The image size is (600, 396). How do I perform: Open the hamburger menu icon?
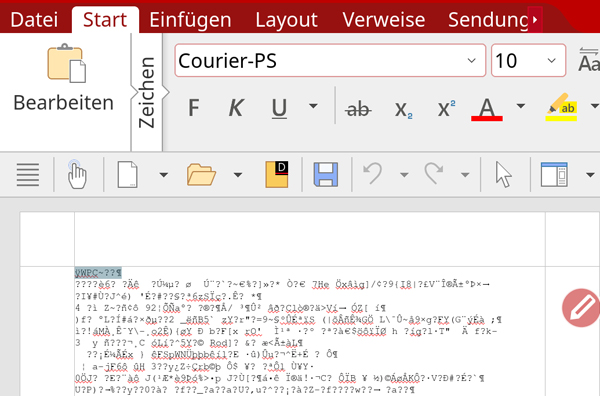click(x=28, y=175)
